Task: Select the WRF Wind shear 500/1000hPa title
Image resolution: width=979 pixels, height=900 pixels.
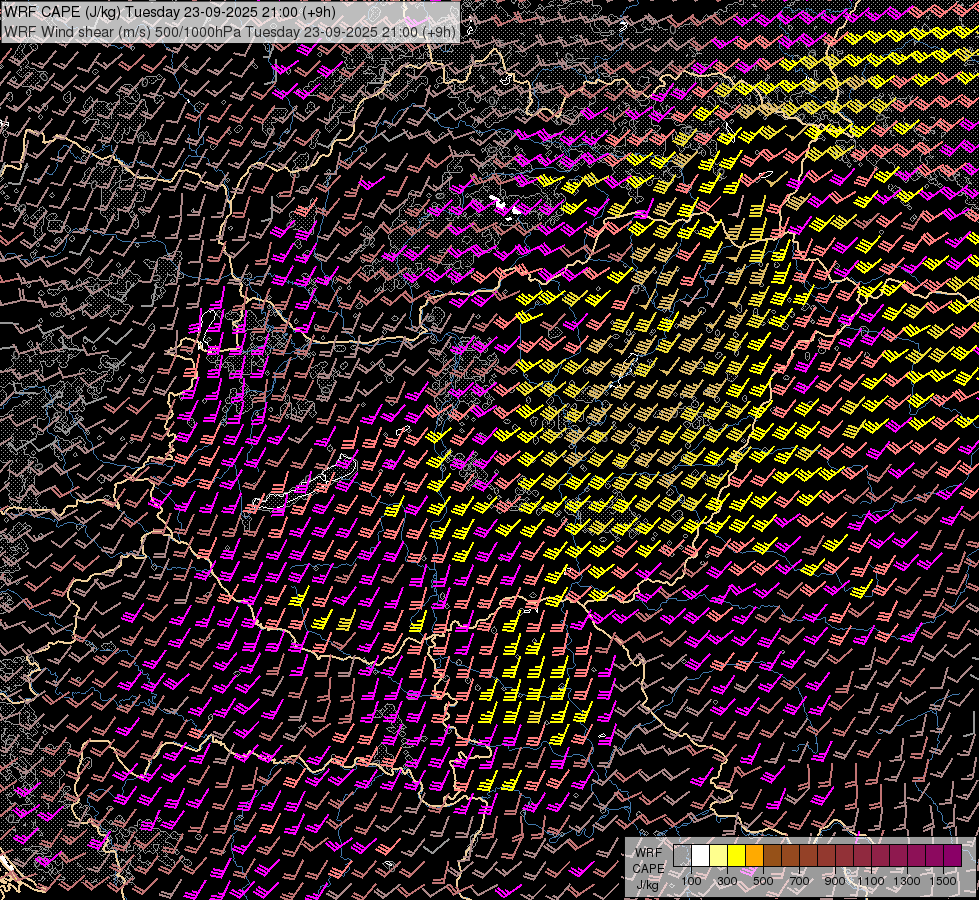Action: (x=230, y=31)
